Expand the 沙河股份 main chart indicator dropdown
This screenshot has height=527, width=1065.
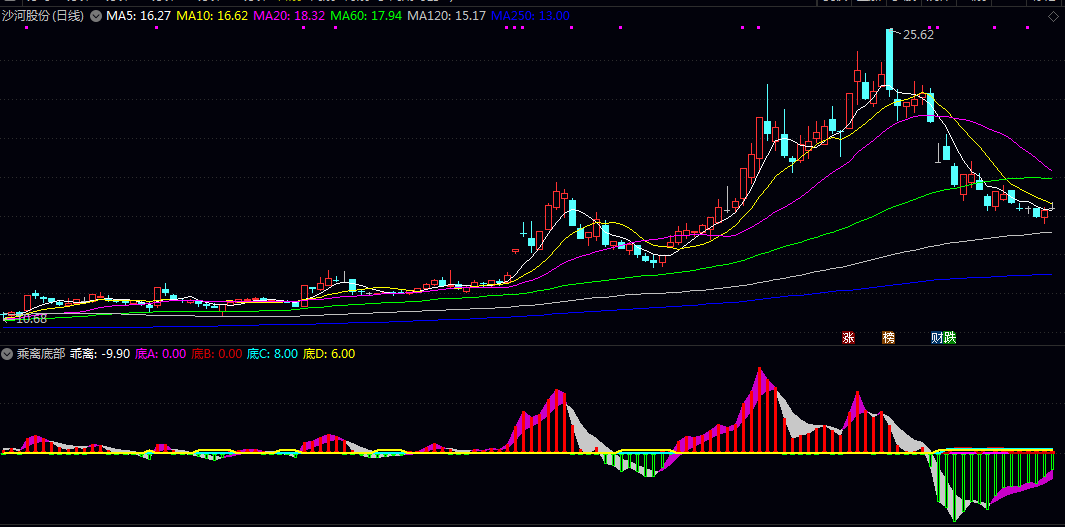(95, 17)
